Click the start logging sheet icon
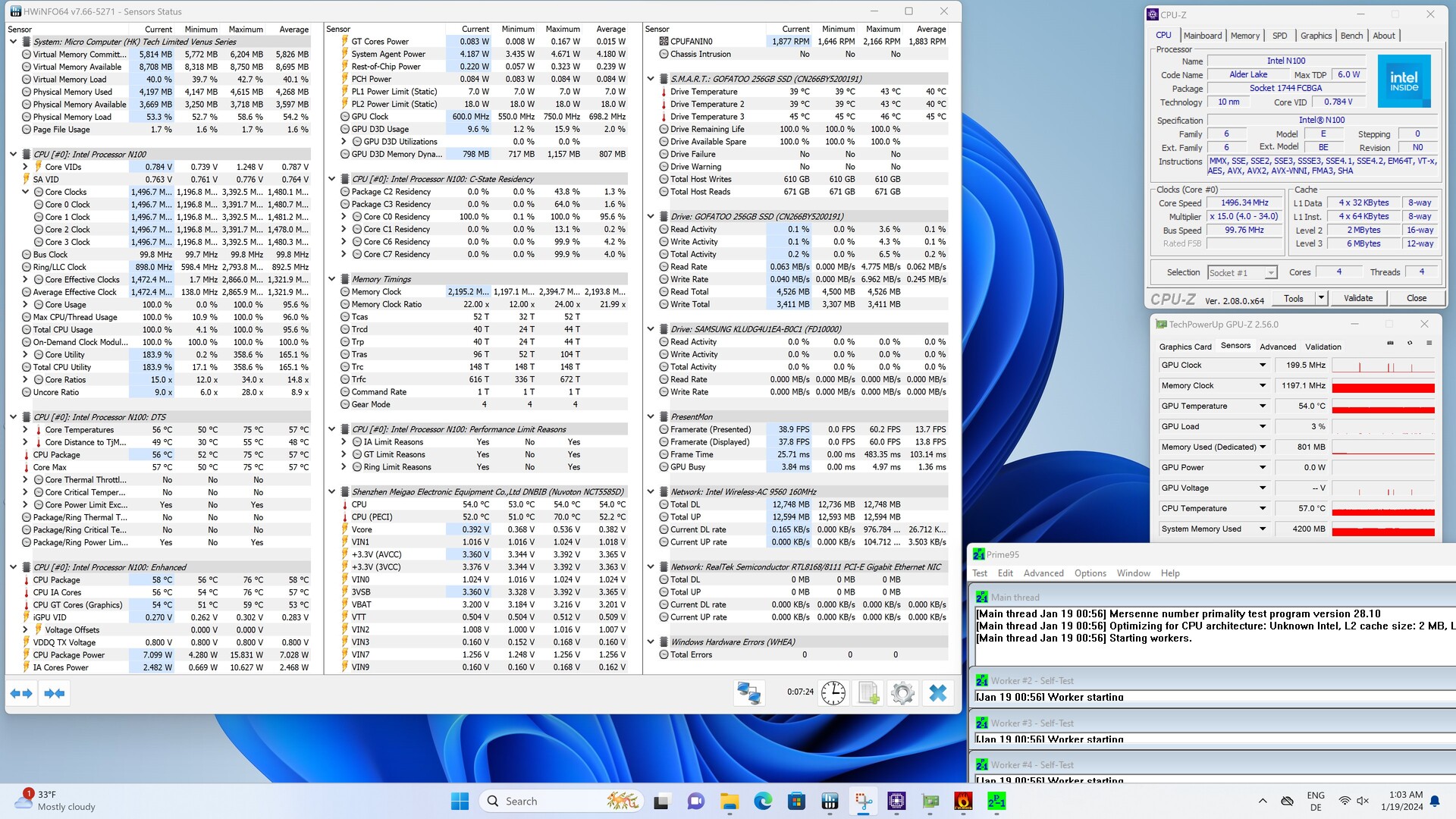Image resolution: width=1456 pixels, height=819 pixels. [x=868, y=692]
